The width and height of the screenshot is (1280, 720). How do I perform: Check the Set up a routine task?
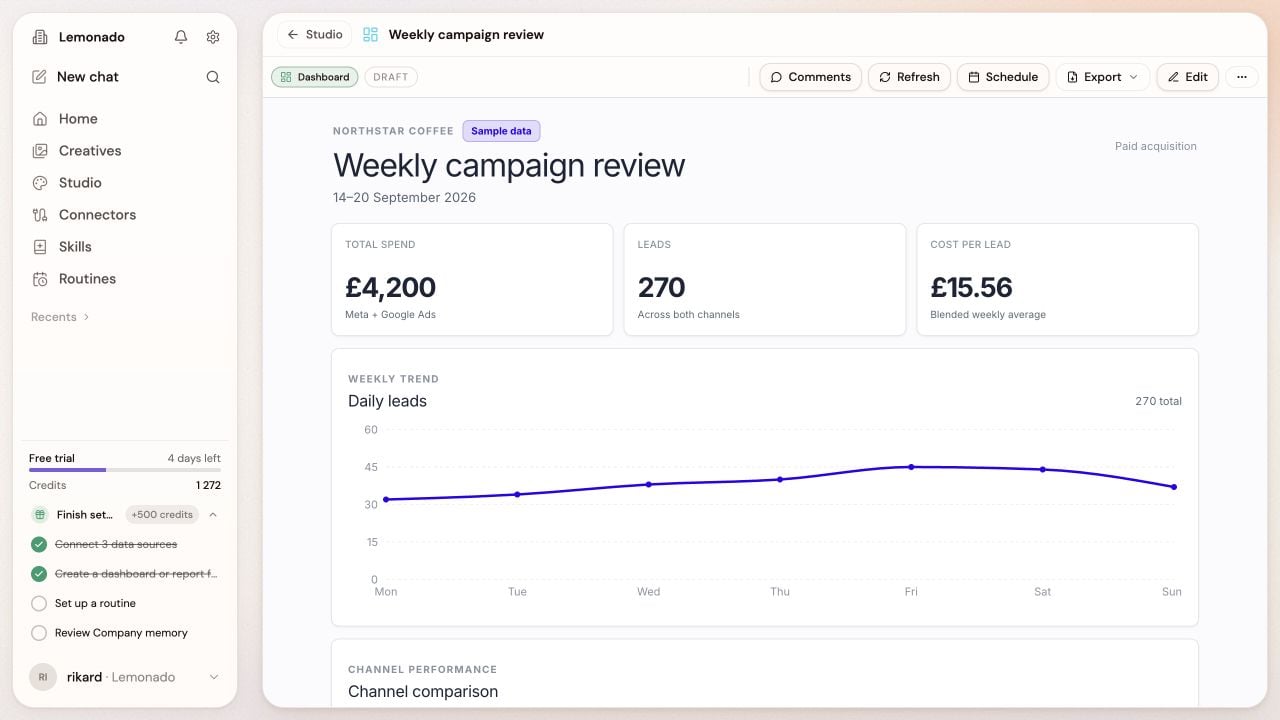click(x=39, y=604)
